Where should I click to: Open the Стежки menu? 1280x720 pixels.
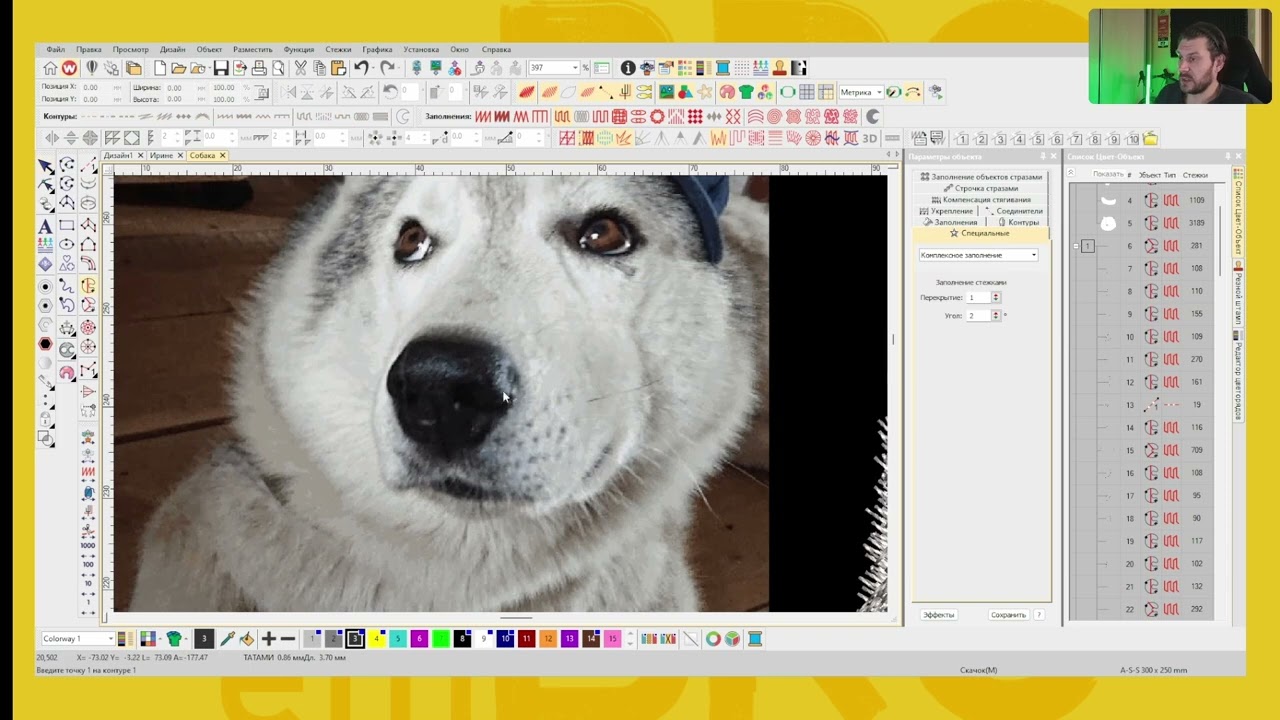(x=338, y=49)
